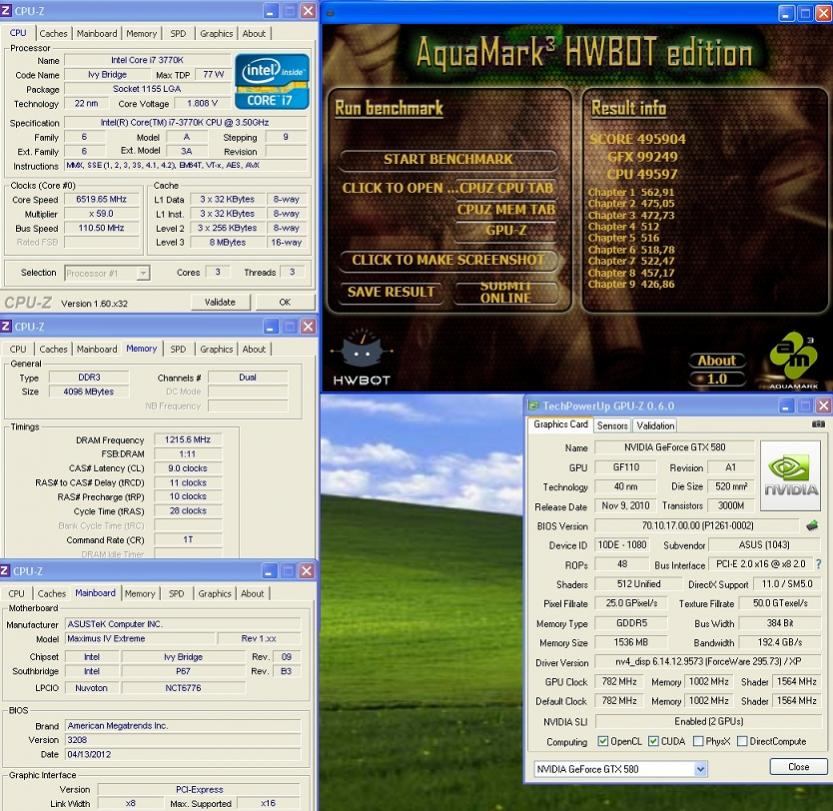Click the HWBOT robot mascot logo
833x811 pixels.
click(362, 357)
